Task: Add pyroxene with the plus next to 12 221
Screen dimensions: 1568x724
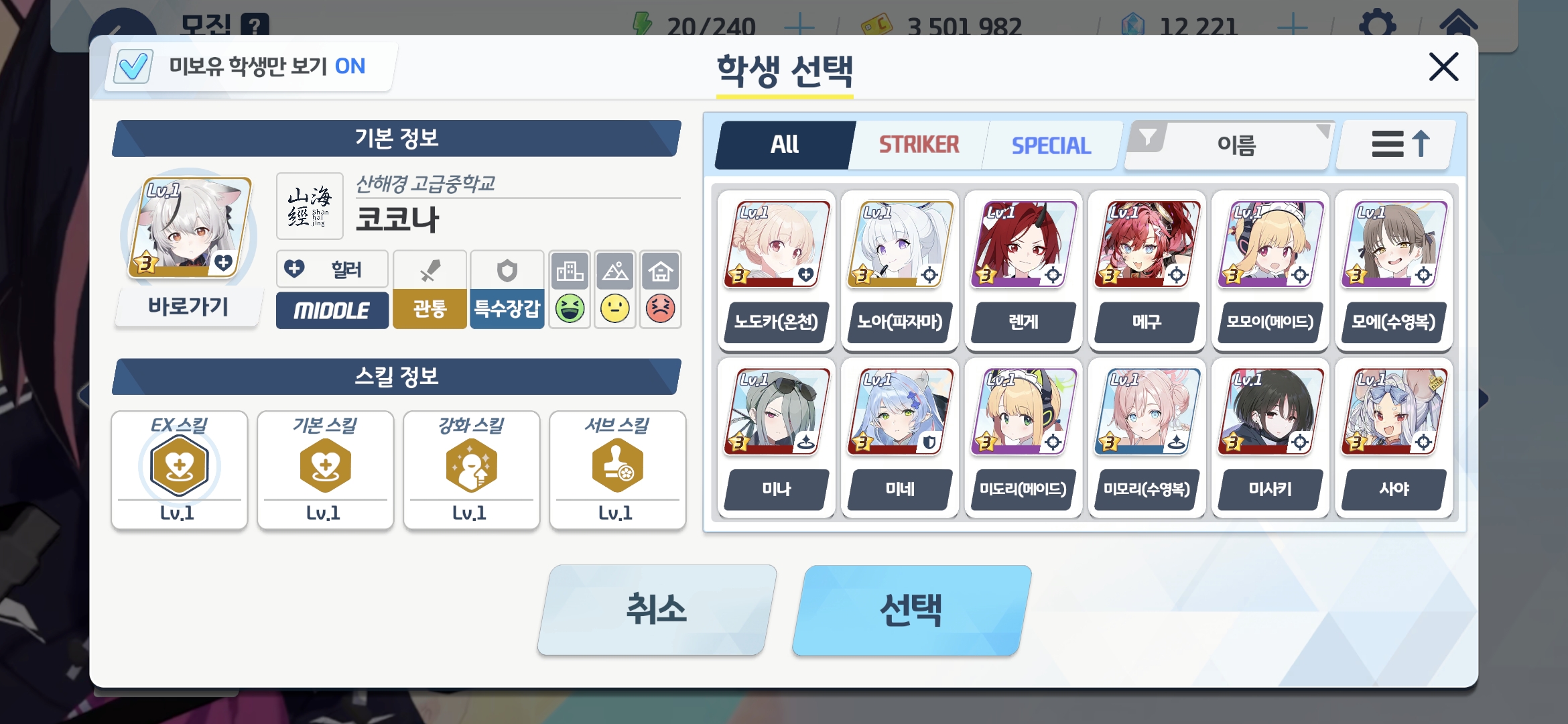Action: point(1292,27)
